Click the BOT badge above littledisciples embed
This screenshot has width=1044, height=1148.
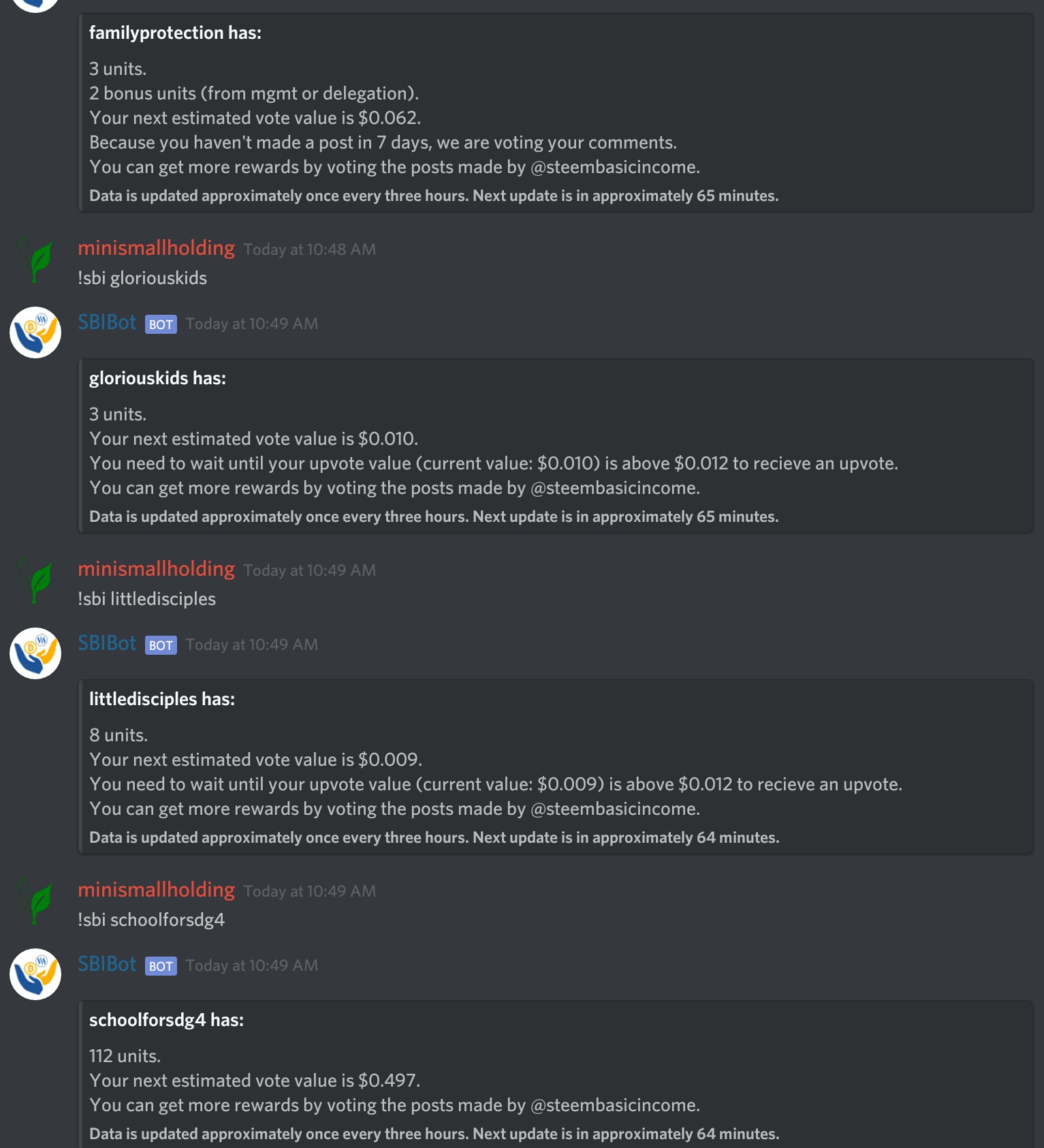(161, 645)
